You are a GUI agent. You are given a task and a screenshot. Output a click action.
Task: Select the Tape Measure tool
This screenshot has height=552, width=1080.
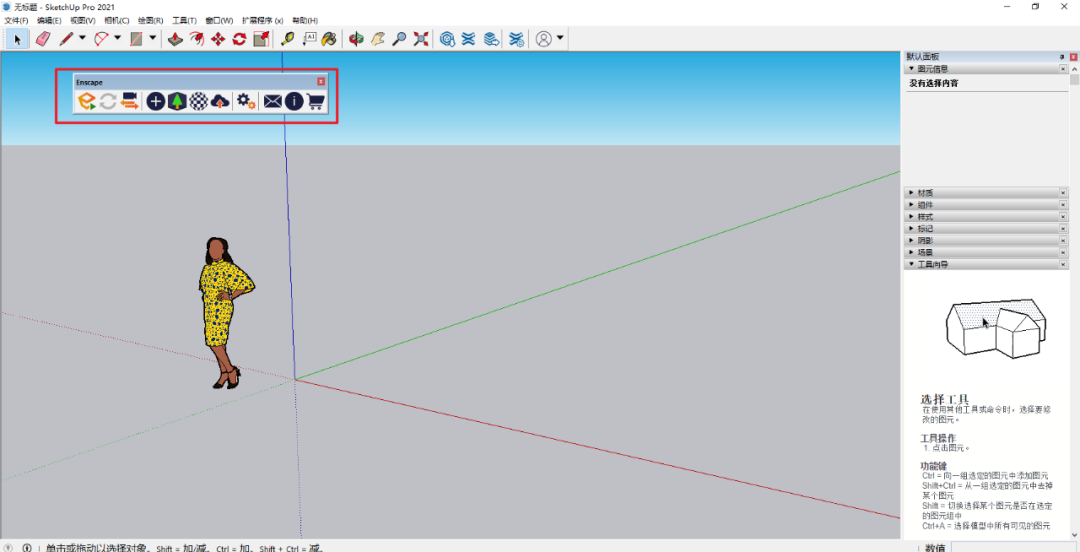tap(288, 39)
